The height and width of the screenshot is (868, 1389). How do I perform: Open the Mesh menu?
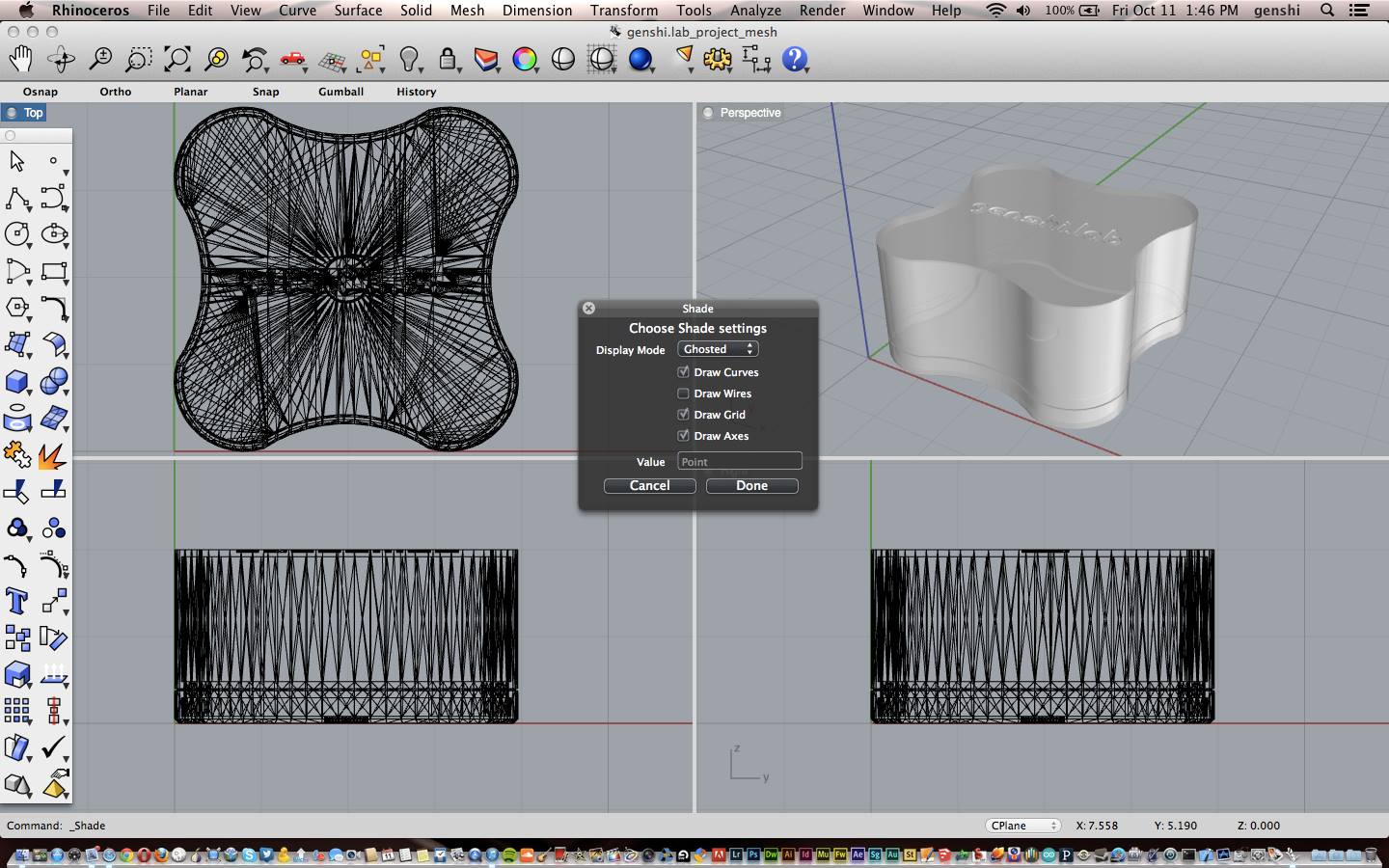[467, 11]
